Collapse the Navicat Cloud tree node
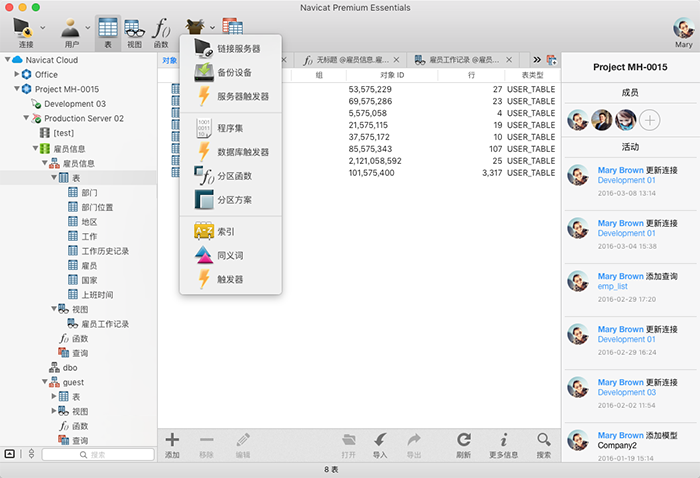Viewport: 700px width, 478px height. pos(7,59)
